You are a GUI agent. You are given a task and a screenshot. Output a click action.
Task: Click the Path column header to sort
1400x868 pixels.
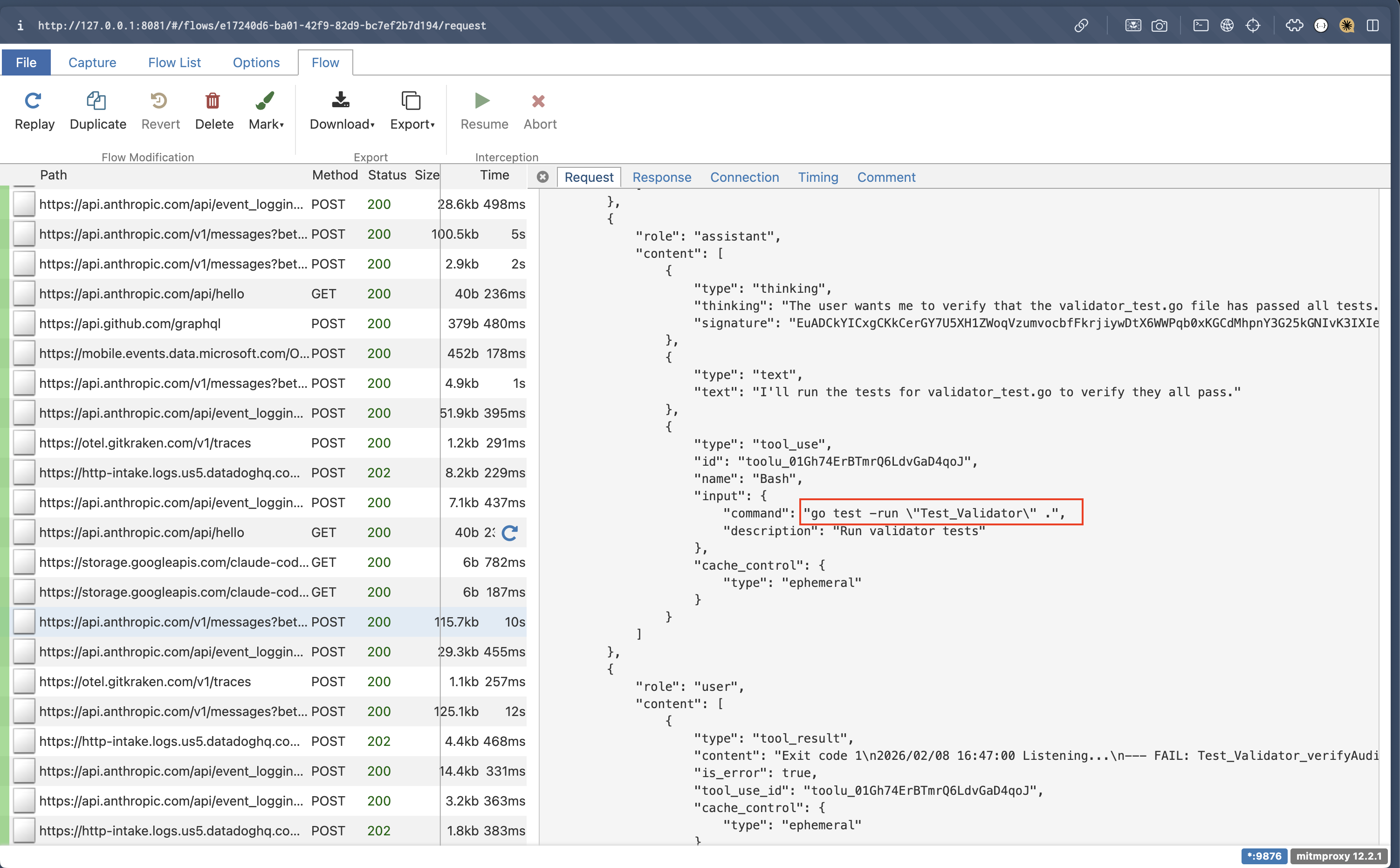coord(53,175)
